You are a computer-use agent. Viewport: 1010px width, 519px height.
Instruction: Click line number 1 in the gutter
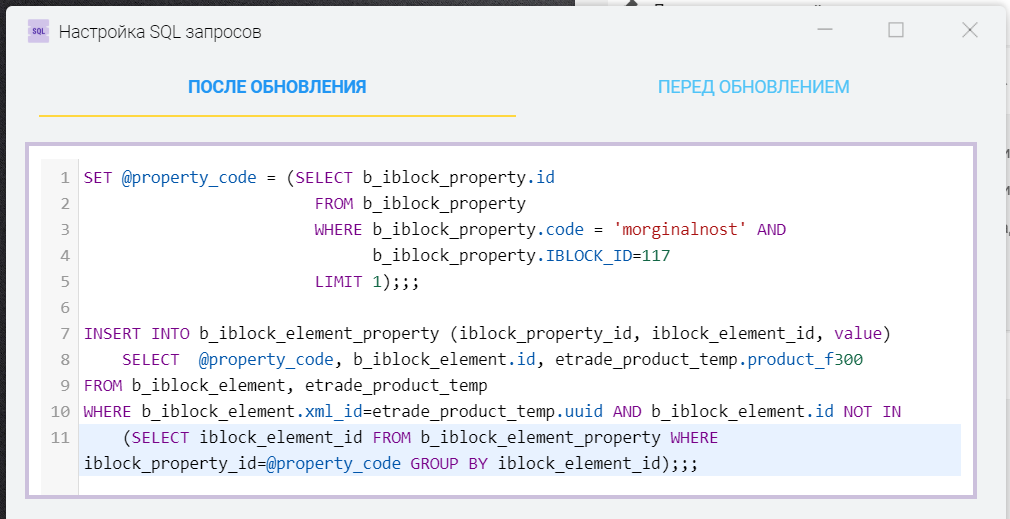click(64, 178)
